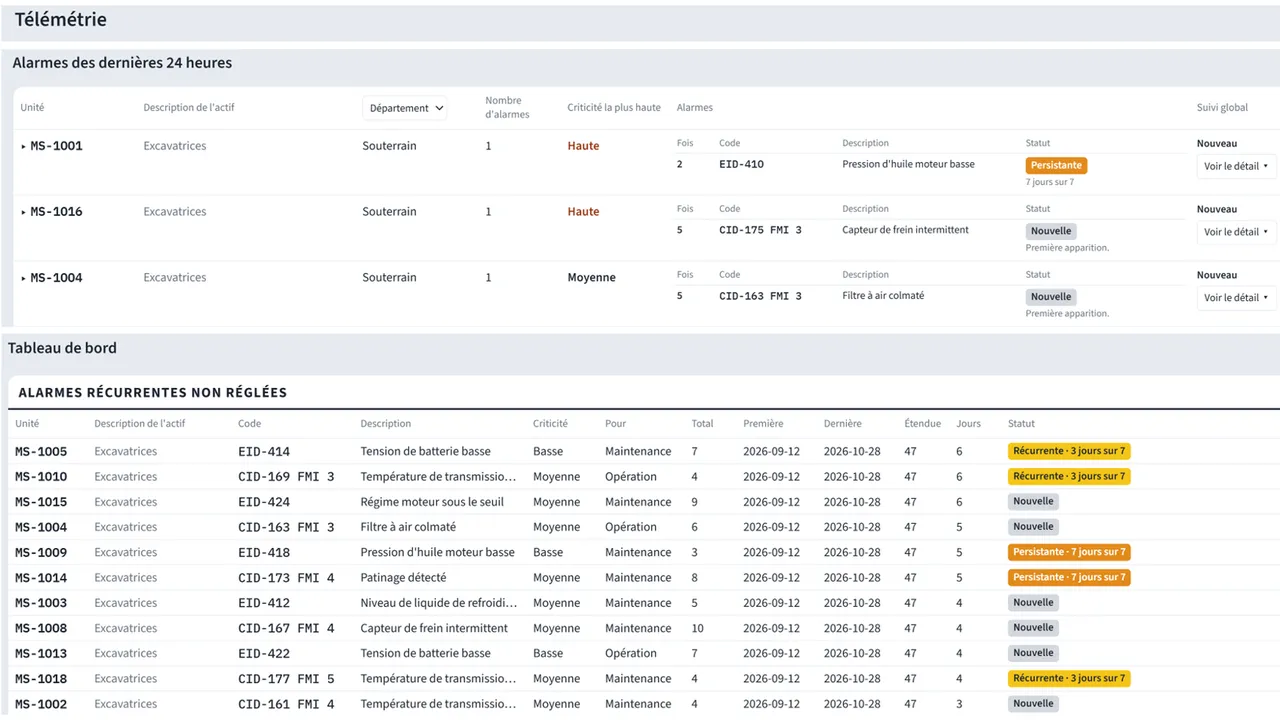Click the Récurrente badge in MS-1005 row
1280x720 pixels.
[x=1069, y=451]
